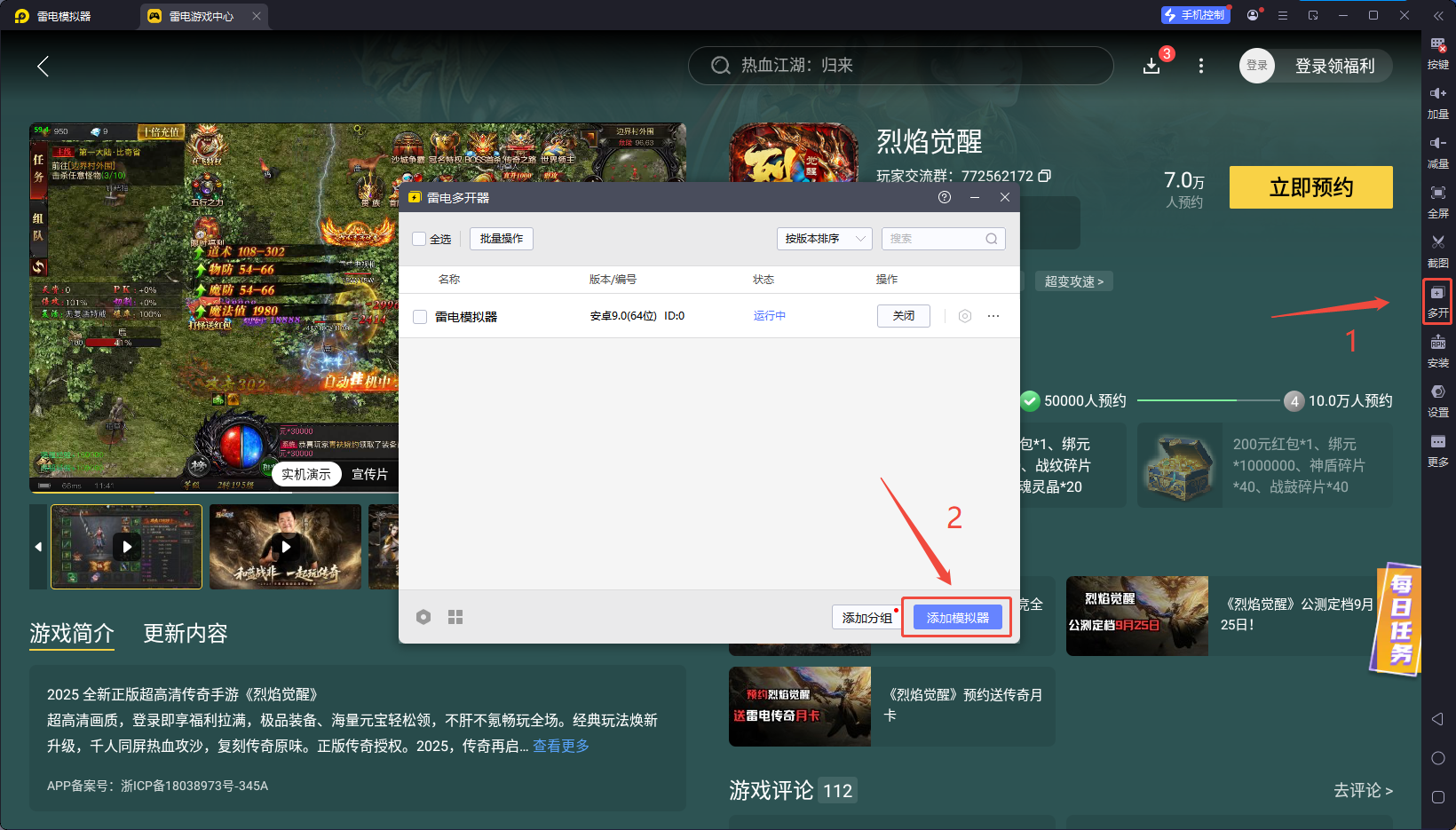Increase volume with 加量 sidebar icon
The height and width of the screenshot is (830, 1456).
click(1437, 103)
